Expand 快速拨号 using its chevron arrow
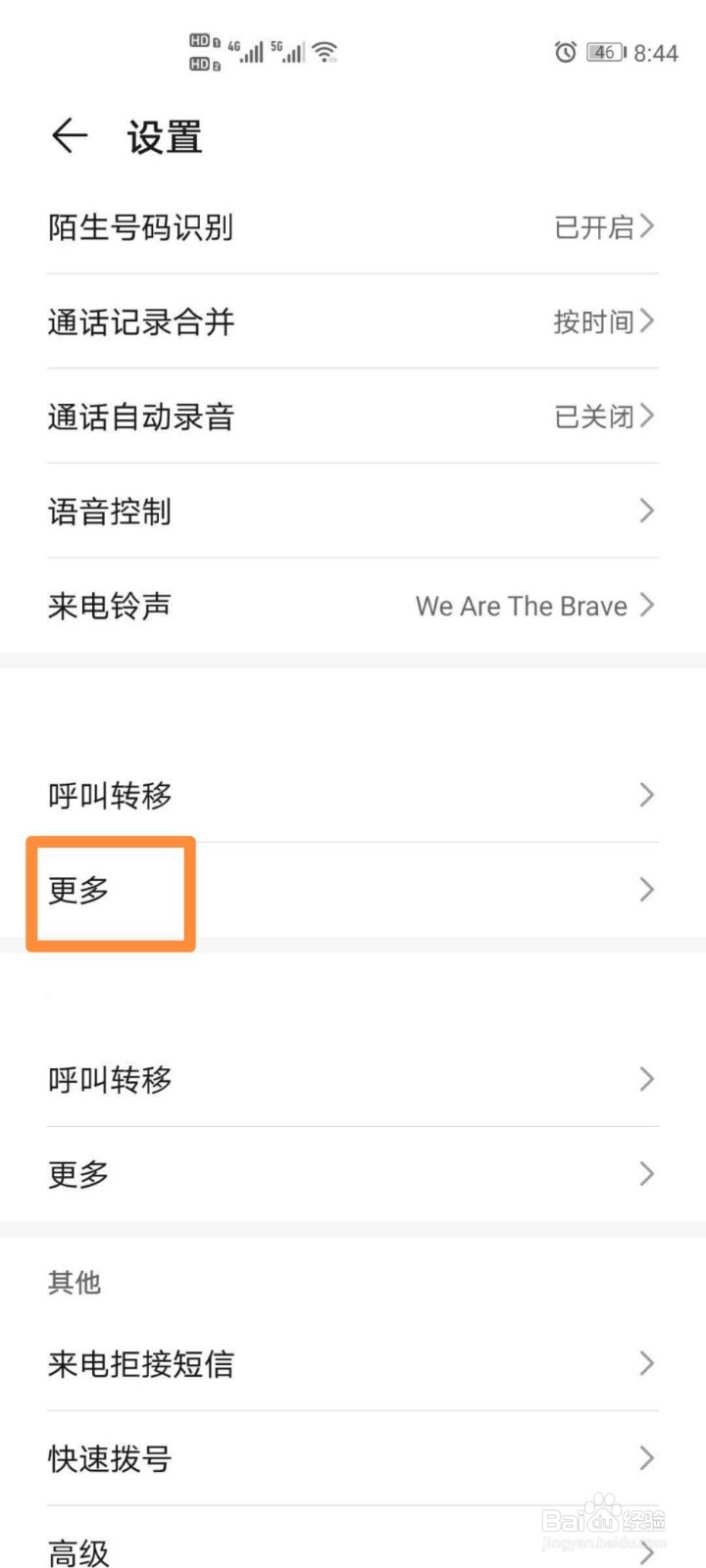Image resolution: width=706 pixels, height=1568 pixels. tap(646, 1458)
